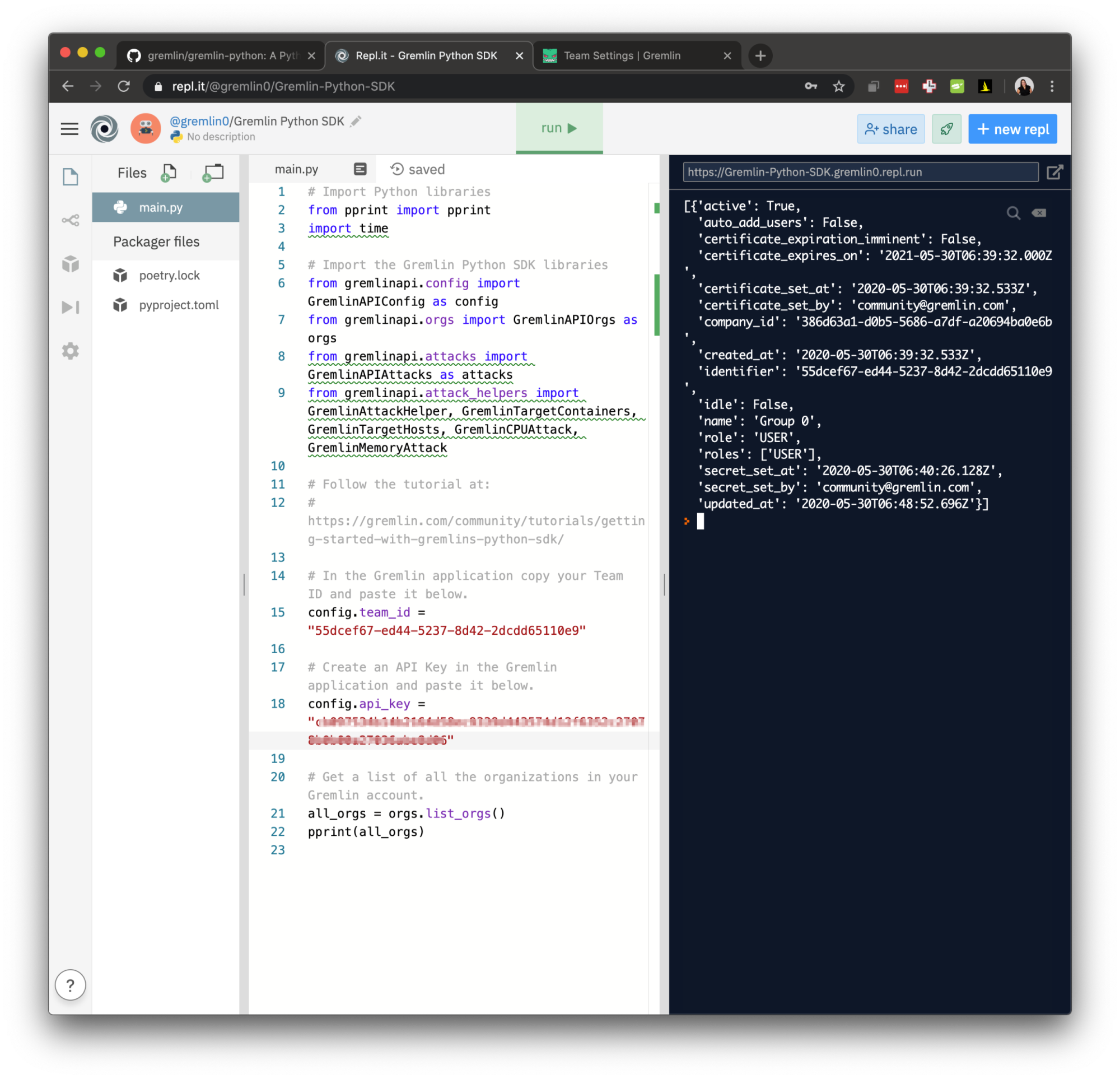1120x1079 pixels.
Task: Open the boost rocket icon next to share
Action: click(947, 129)
